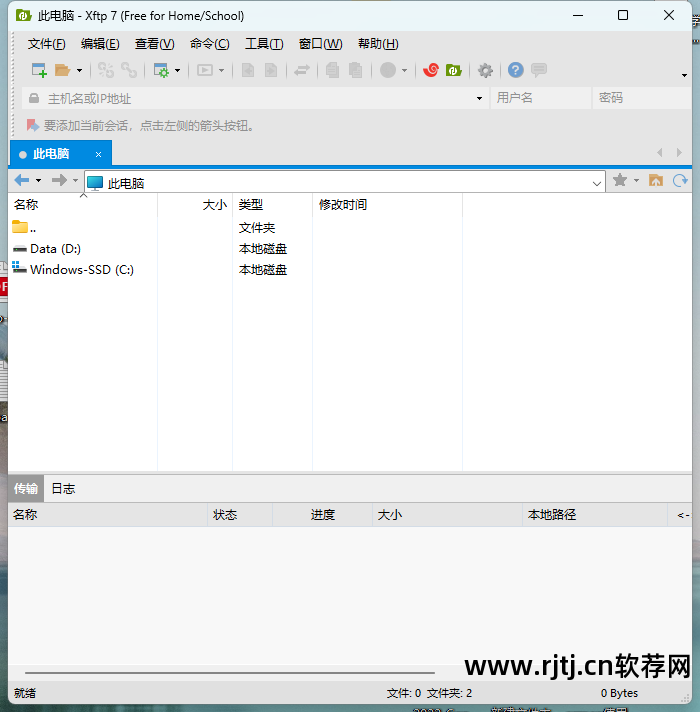The width and height of the screenshot is (700, 712).
Task: Open the 查看(V) menu
Action: 154,44
